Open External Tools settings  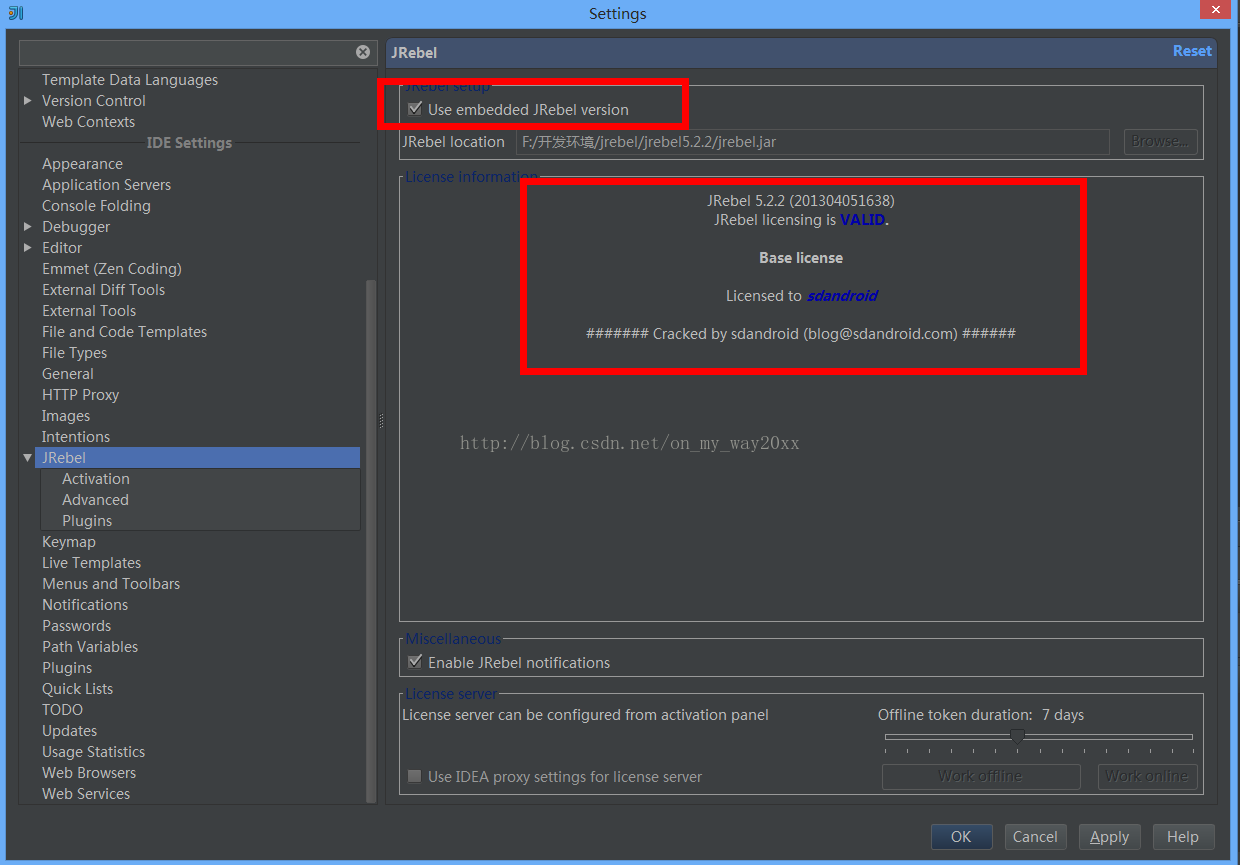point(89,311)
